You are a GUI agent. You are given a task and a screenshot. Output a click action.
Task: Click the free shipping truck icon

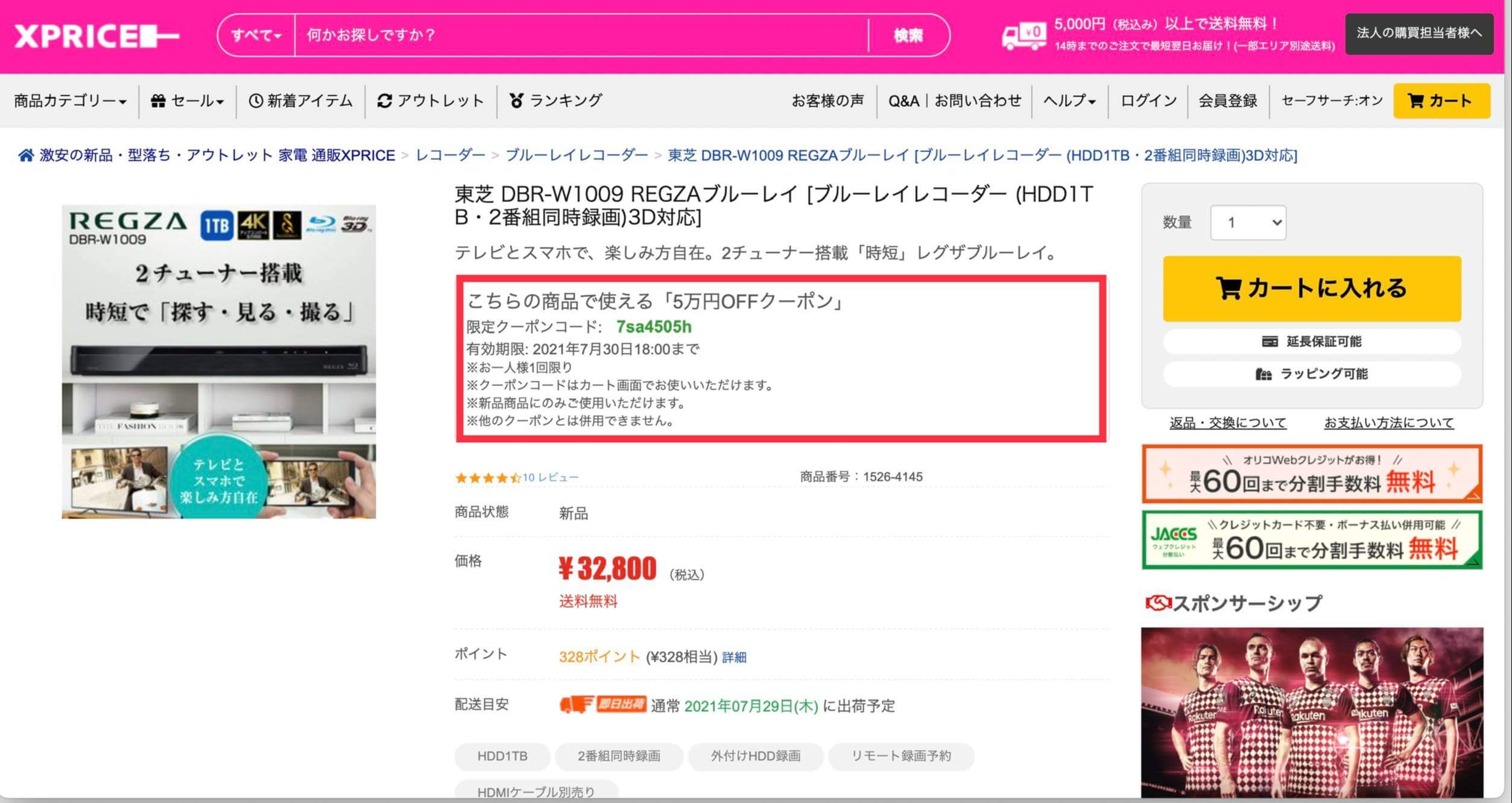click(1023, 36)
